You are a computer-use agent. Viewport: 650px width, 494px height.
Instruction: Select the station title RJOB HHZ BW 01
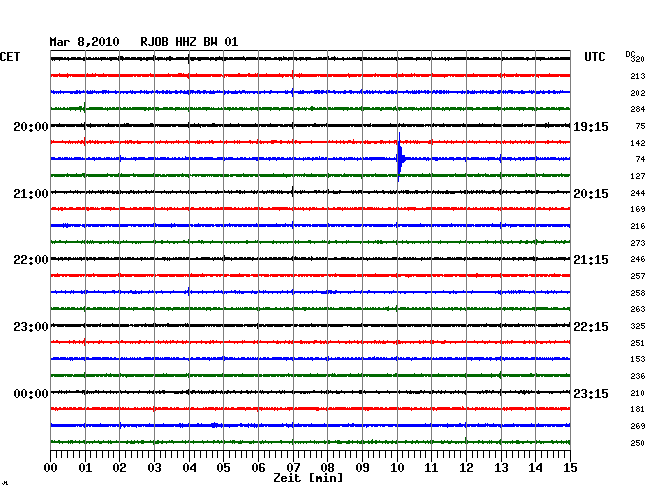[x=189, y=42]
